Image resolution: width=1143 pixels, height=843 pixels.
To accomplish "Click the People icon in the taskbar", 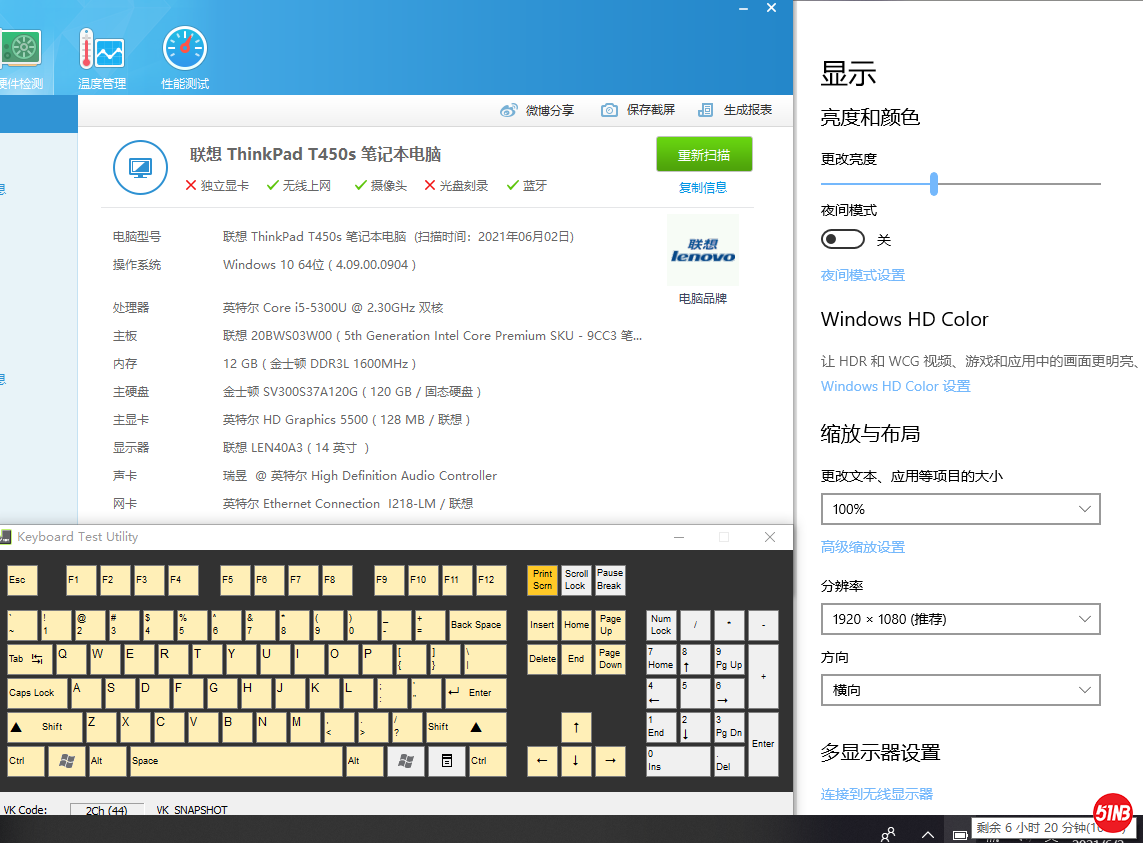I will [x=888, y=834].
